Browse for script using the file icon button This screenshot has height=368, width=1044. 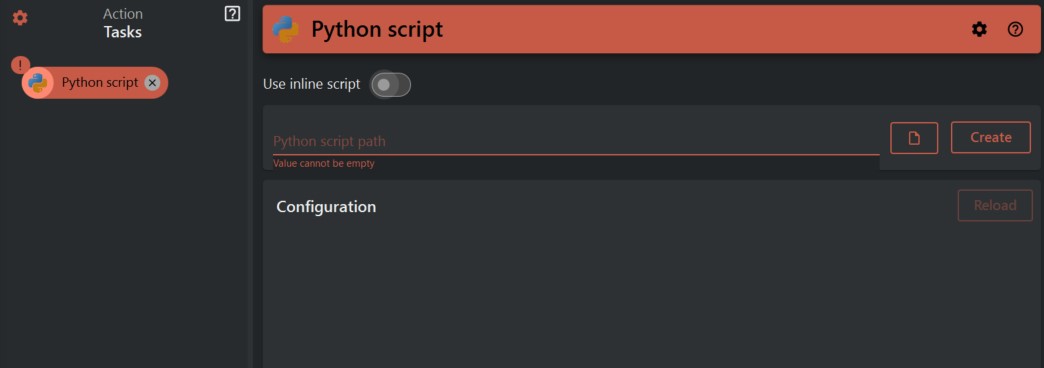(914, 138)
